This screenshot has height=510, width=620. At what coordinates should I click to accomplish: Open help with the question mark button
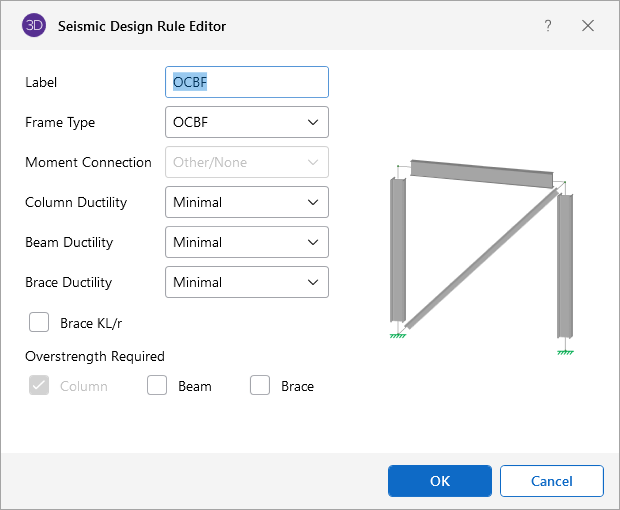(548, 26)
